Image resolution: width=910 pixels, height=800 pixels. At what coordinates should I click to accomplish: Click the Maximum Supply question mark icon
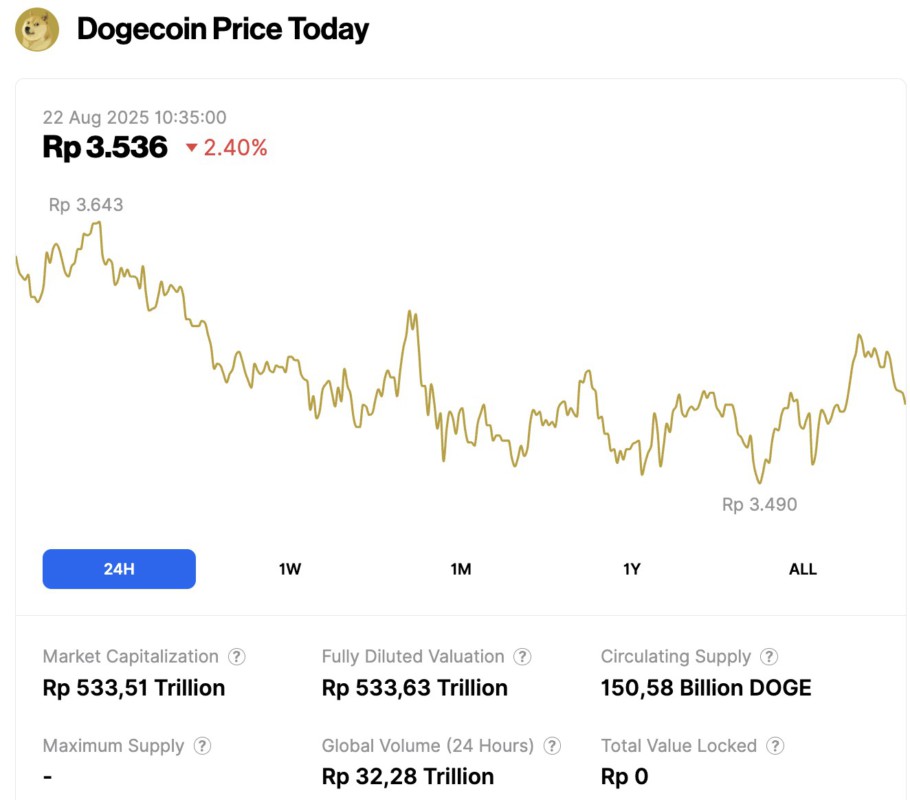pyautogui.click(x=201, y=746)
